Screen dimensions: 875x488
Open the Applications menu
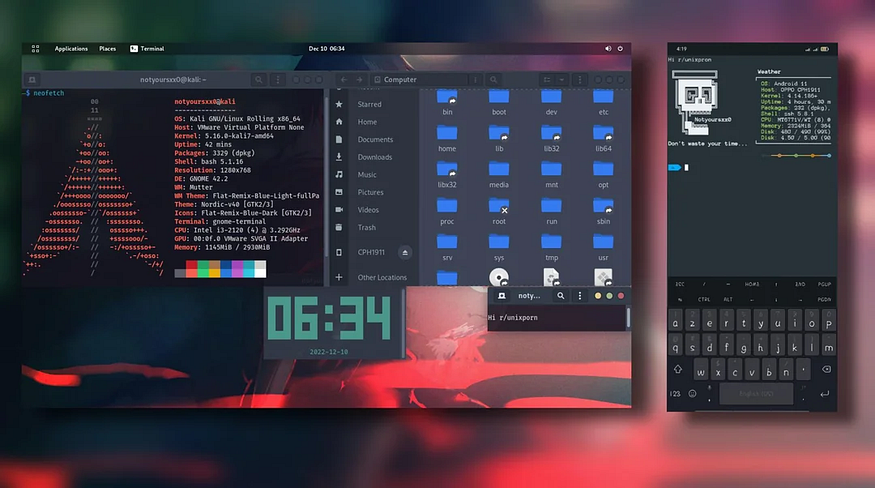tap(71, 48)
